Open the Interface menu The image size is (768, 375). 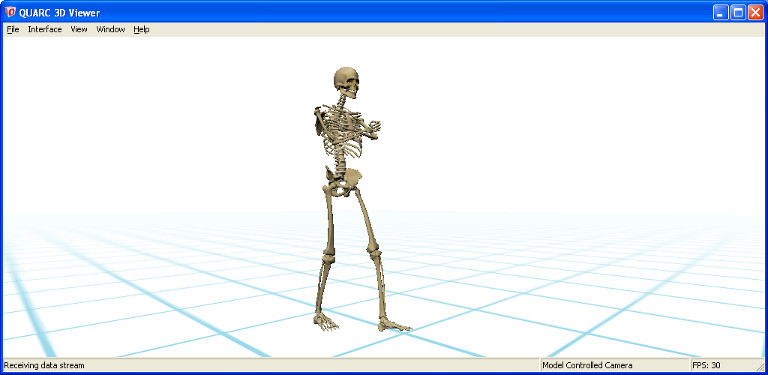point(45,29)
